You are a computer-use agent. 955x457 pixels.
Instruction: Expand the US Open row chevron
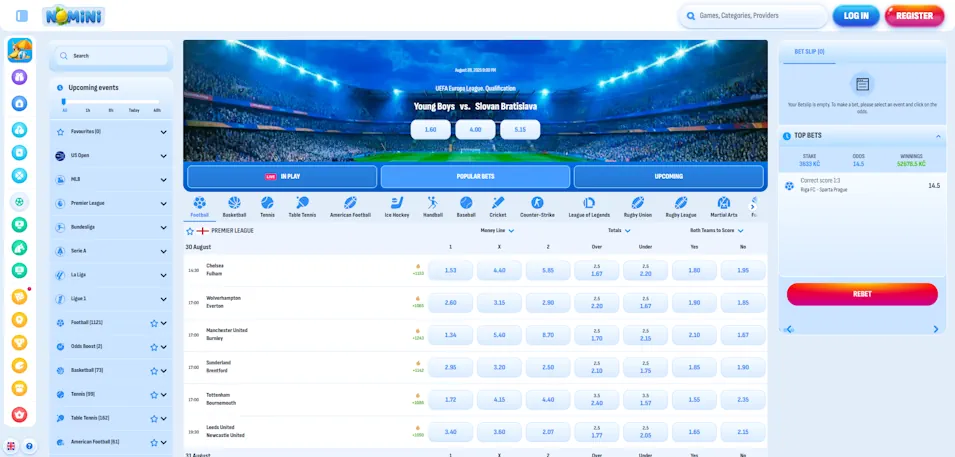(163, 156)
